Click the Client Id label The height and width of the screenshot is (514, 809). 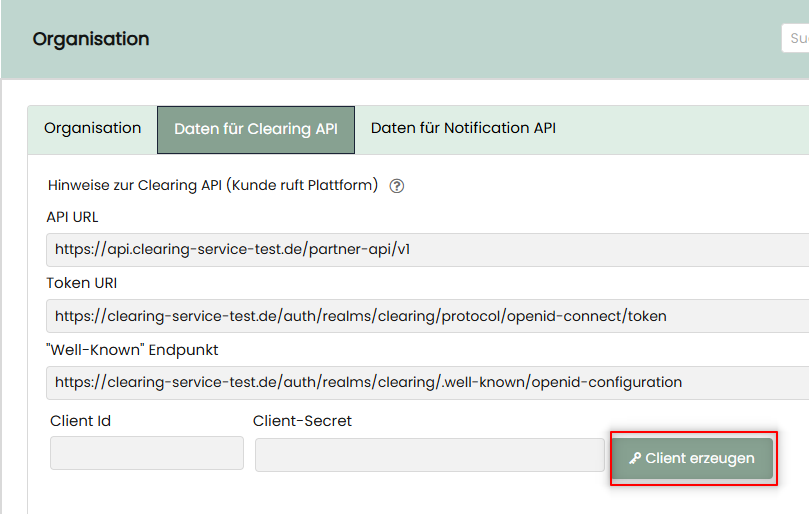tap(81, 421)
